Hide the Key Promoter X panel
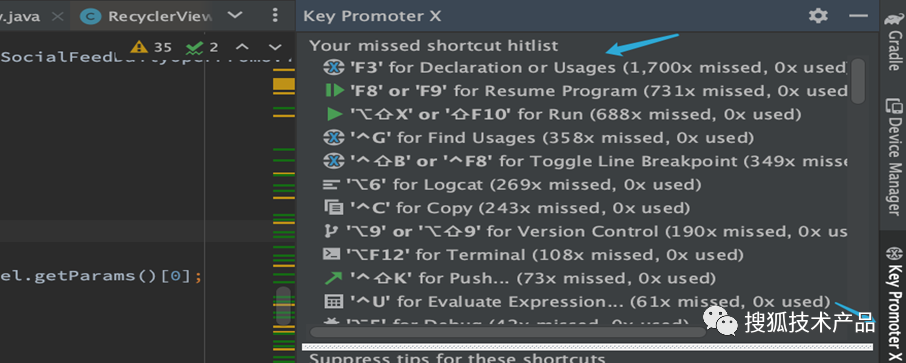The width and height of the screenshot is (906, 363). pyautogui.click(x=859, y=16)
